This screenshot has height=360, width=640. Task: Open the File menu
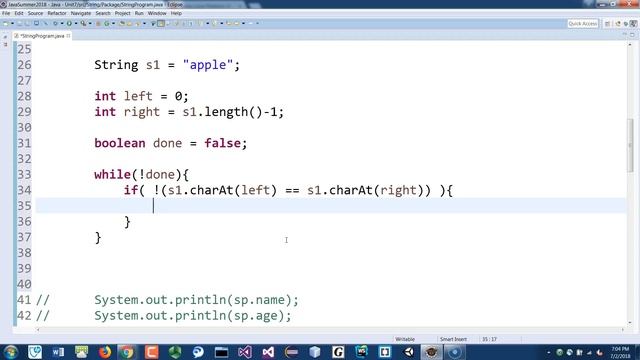(x=6, y=13)
